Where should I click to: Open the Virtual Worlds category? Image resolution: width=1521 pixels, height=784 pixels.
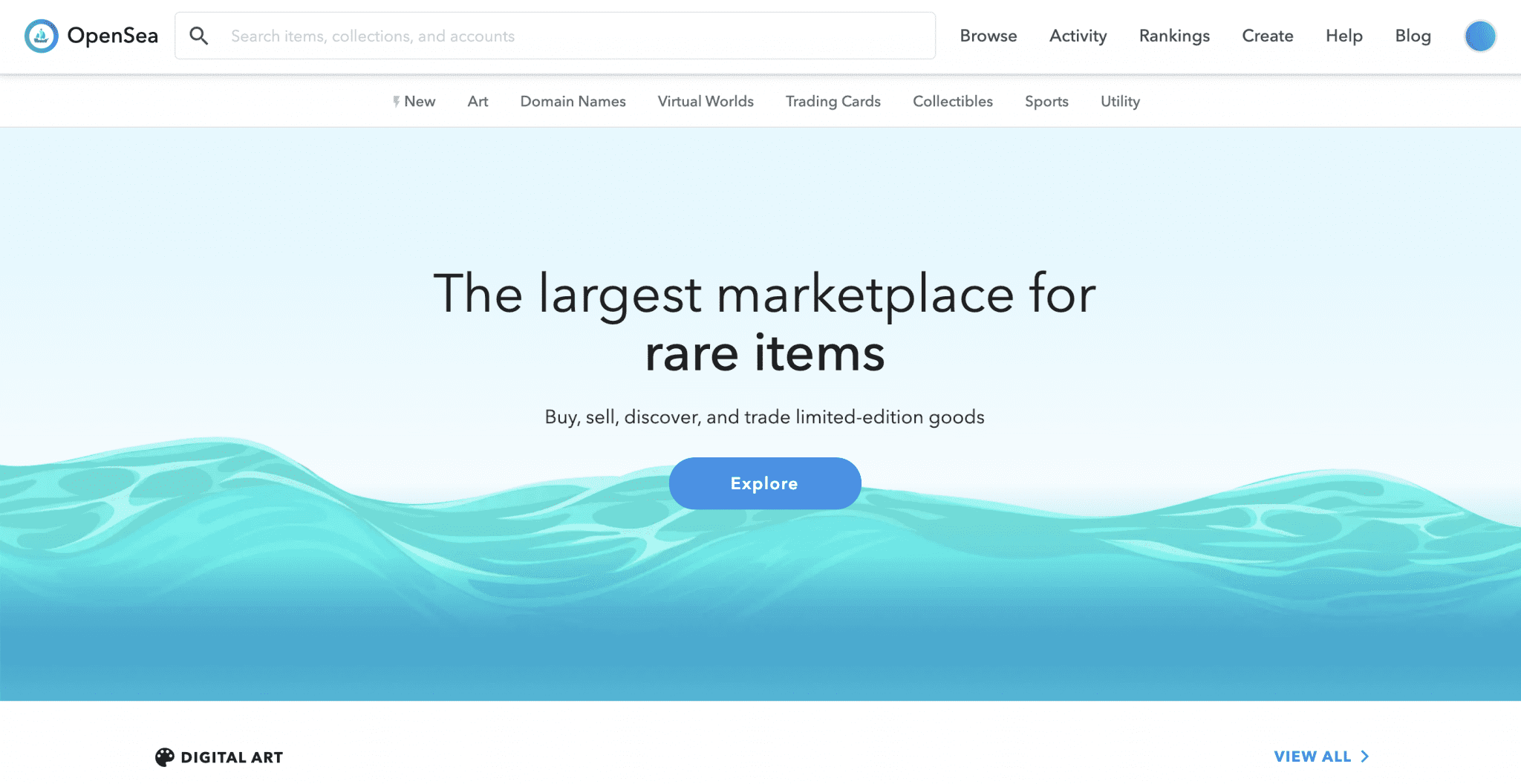click(706, 102)
